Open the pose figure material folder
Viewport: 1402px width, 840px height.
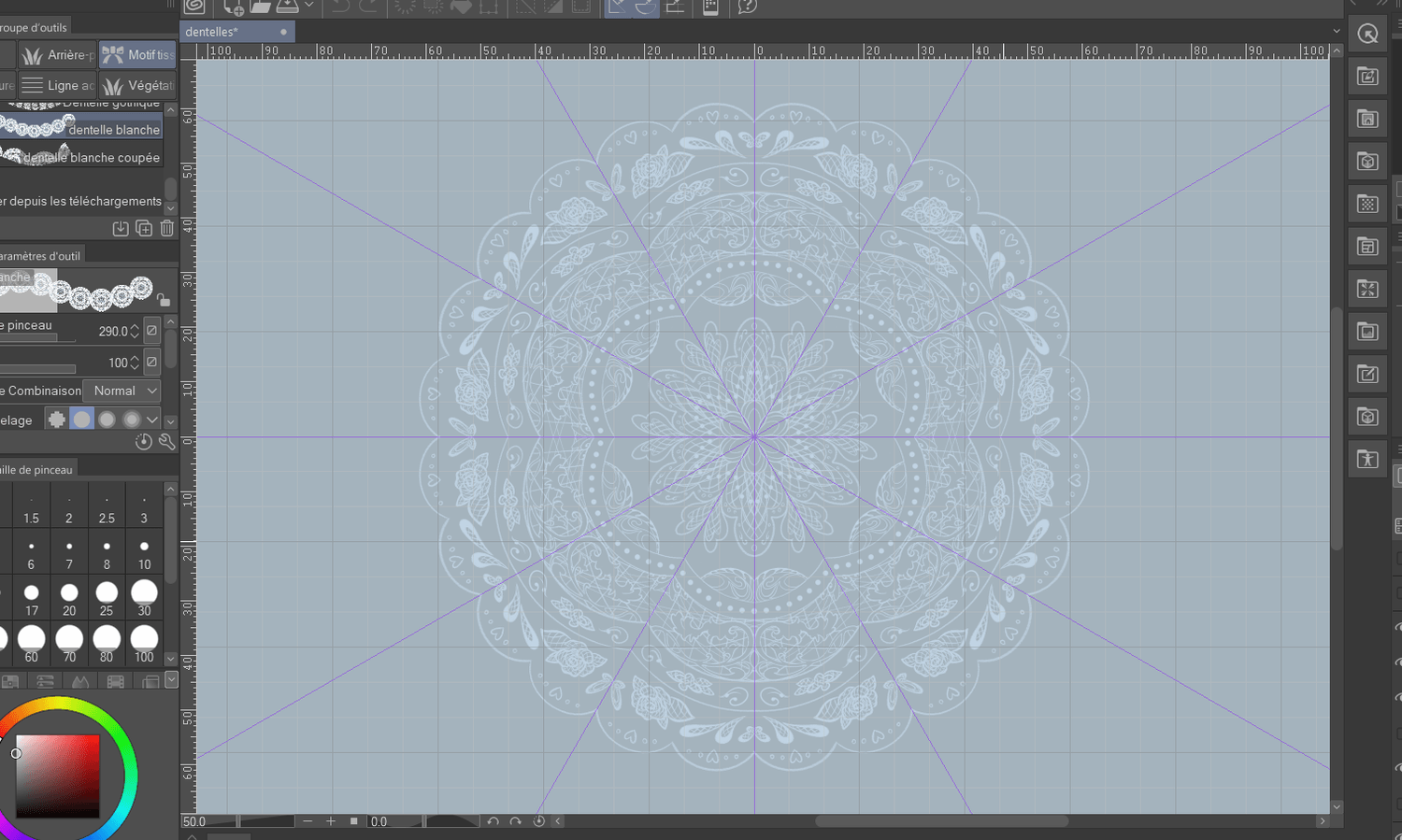click(x=1367, y=459)
